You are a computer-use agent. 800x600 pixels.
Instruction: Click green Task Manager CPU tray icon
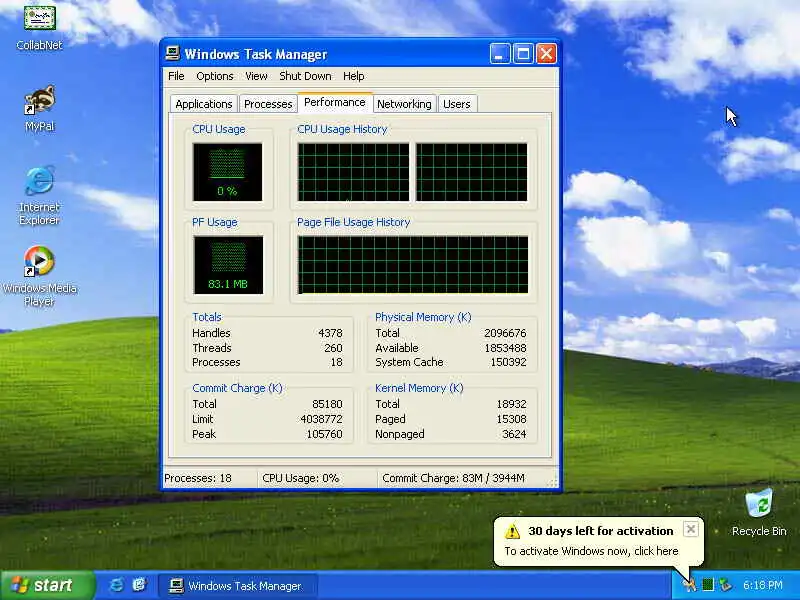click(x=707, y=585)
